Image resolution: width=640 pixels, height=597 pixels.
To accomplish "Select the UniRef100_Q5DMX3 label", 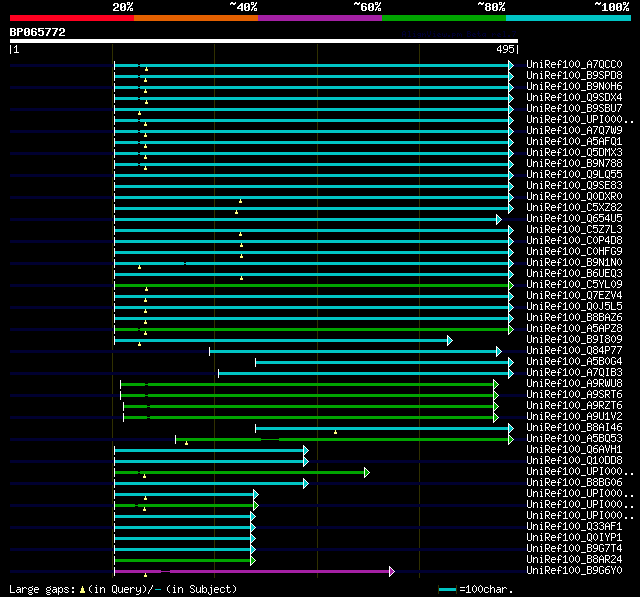I will (x=574, y=153).
